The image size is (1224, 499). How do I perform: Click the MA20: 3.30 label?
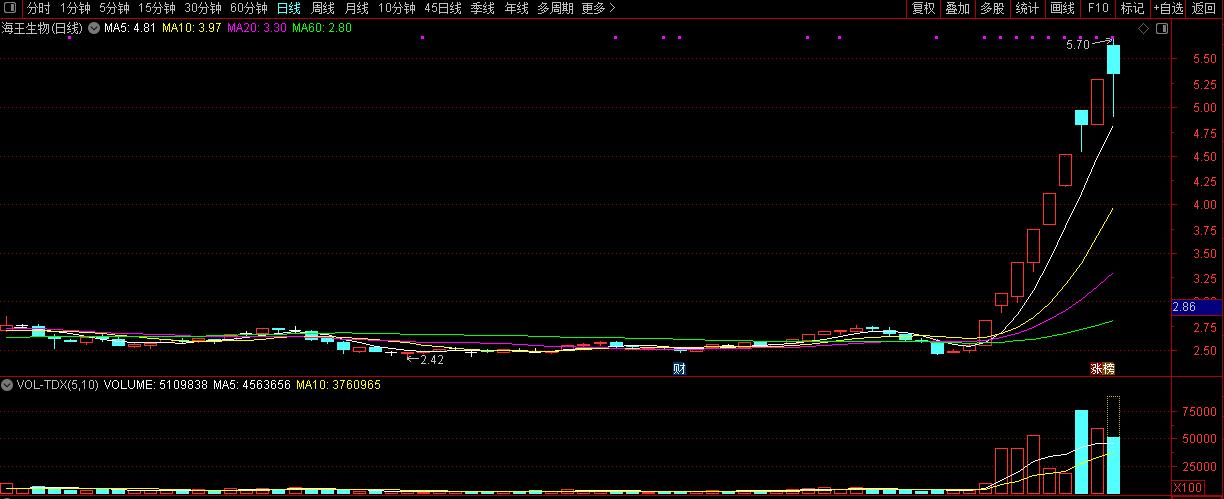pyautogui.click(x=257, y=28)
